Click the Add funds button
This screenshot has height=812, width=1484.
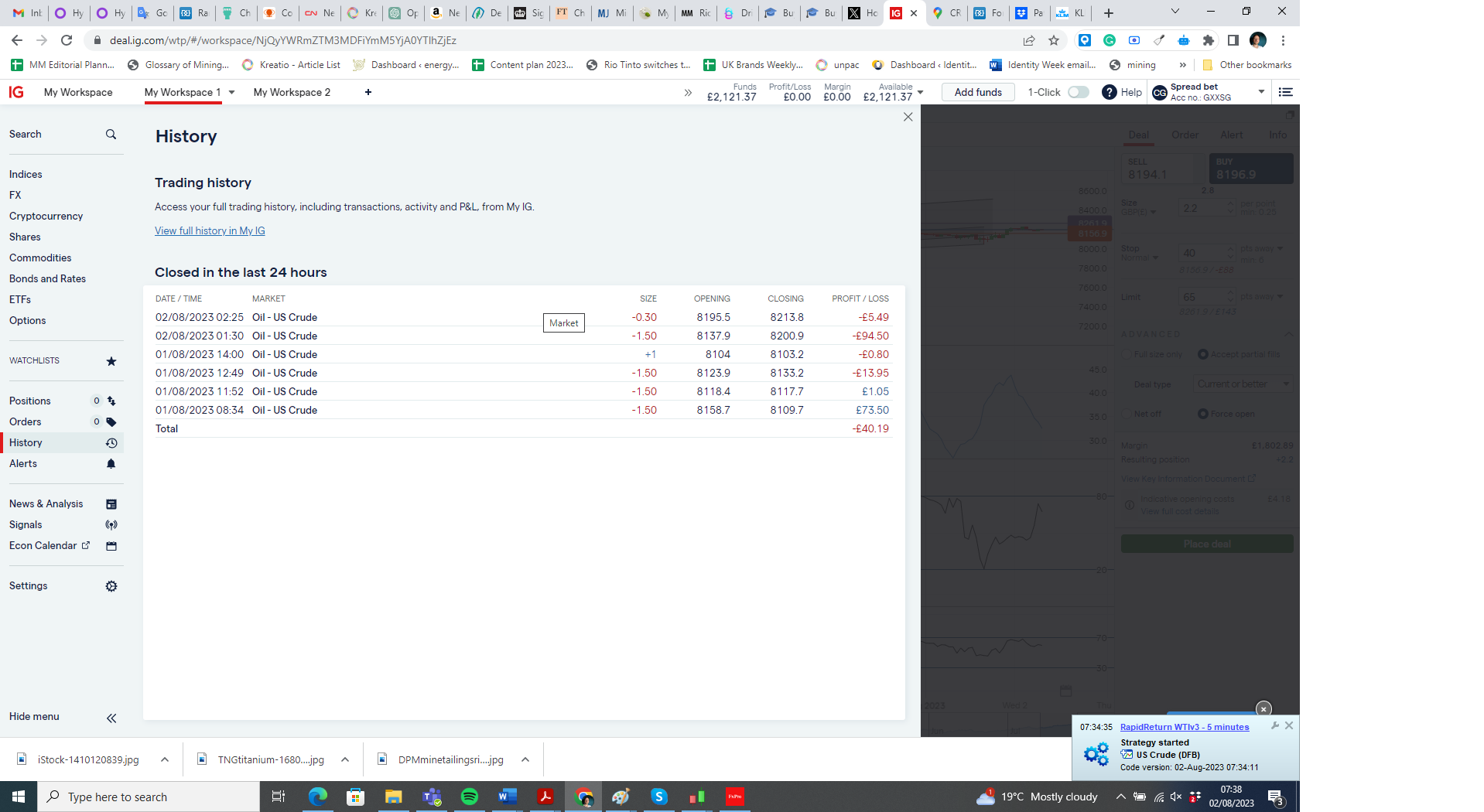click(978, 92)
